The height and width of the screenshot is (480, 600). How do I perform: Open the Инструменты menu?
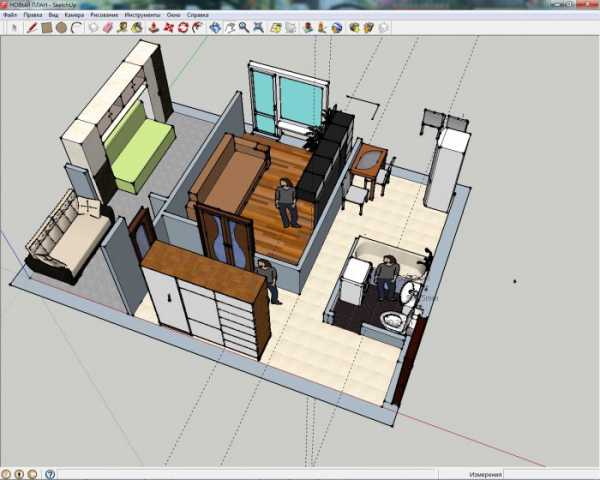(x=141, y=16)
